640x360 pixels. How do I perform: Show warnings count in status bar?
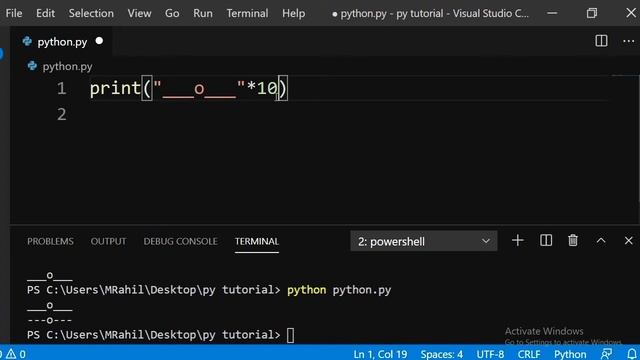pos(15,354)
